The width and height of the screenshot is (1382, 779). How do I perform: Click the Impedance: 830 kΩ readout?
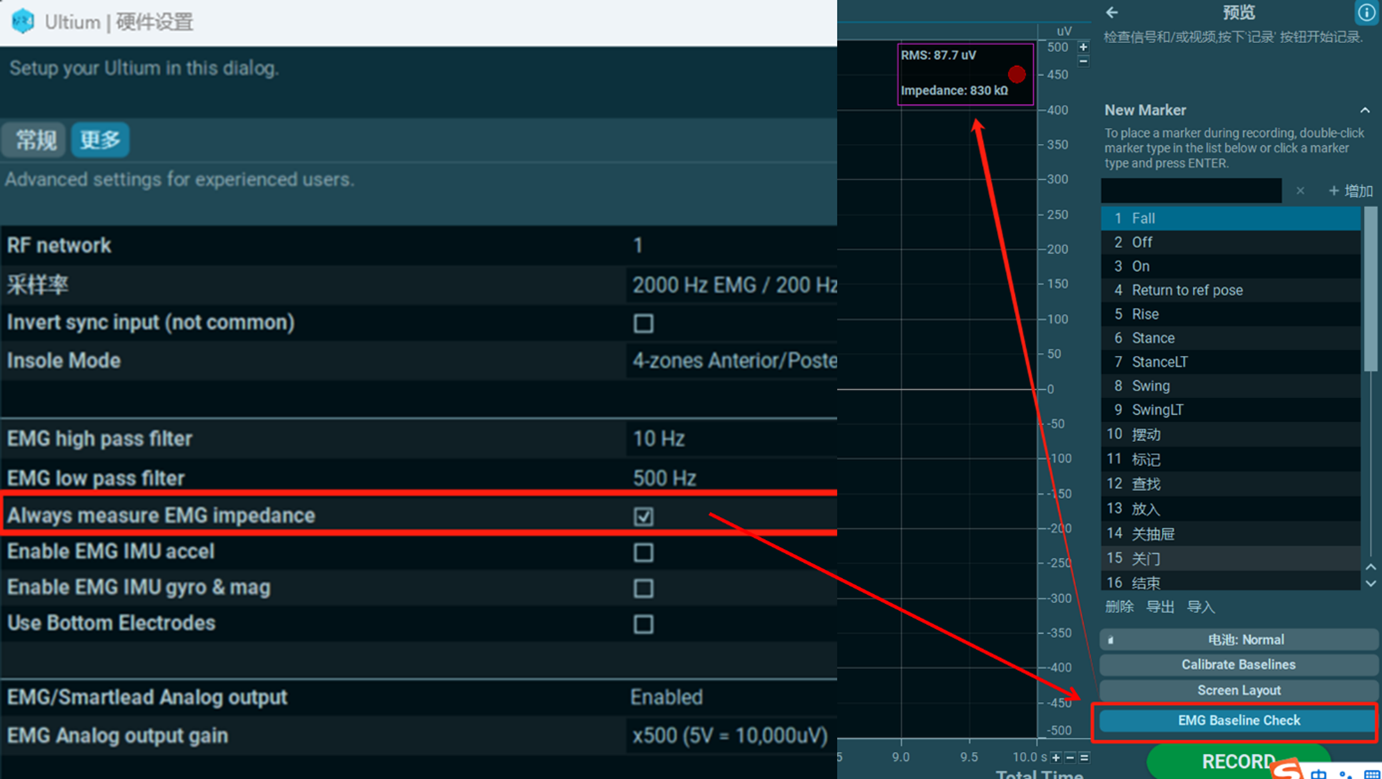[x=954, y=91]
